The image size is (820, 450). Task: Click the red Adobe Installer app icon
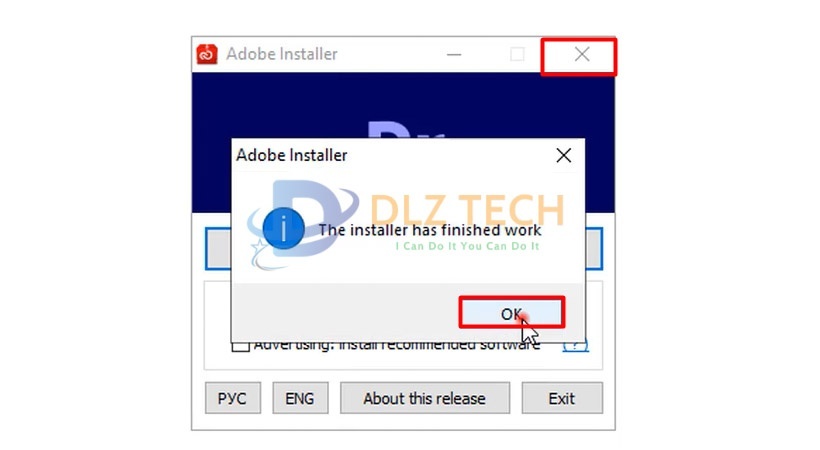pos(207,54)
